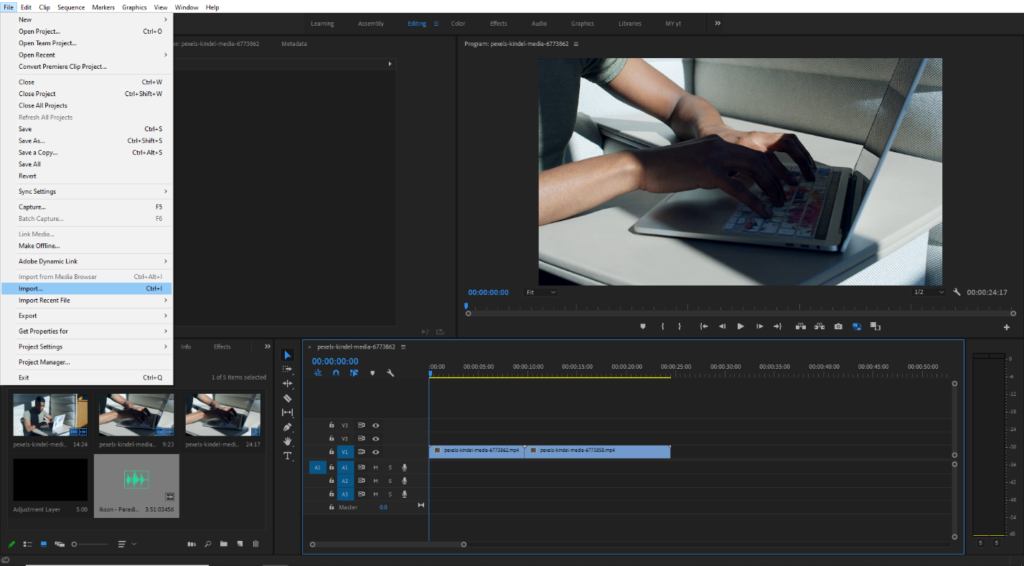The height and width of the screenshot is (566, 1024).
Task: Enable Solo on audio track A2
Action: click(390, 481)
